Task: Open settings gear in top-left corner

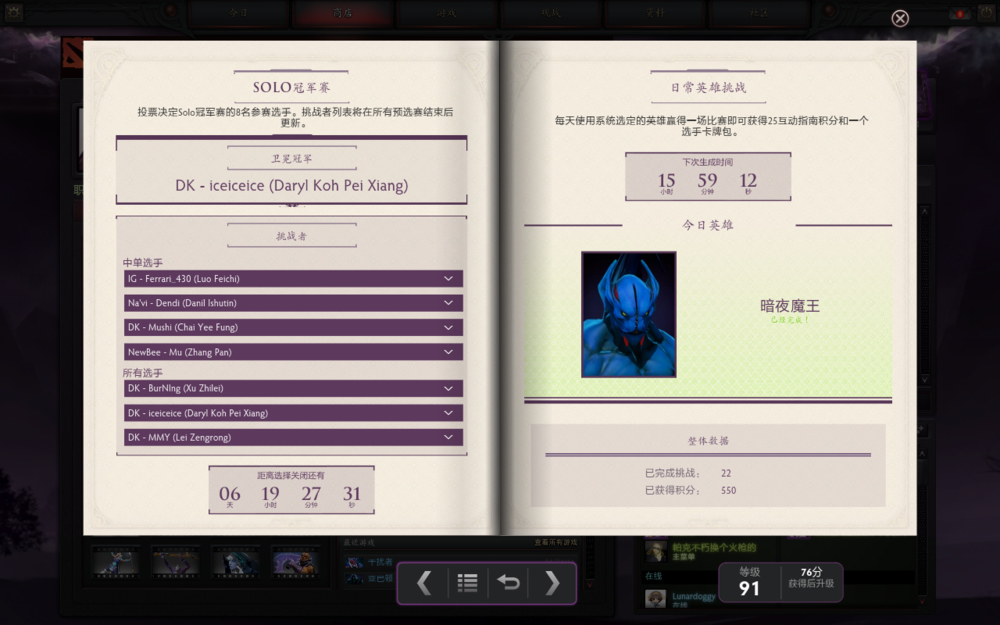Action: pos(13,13)
